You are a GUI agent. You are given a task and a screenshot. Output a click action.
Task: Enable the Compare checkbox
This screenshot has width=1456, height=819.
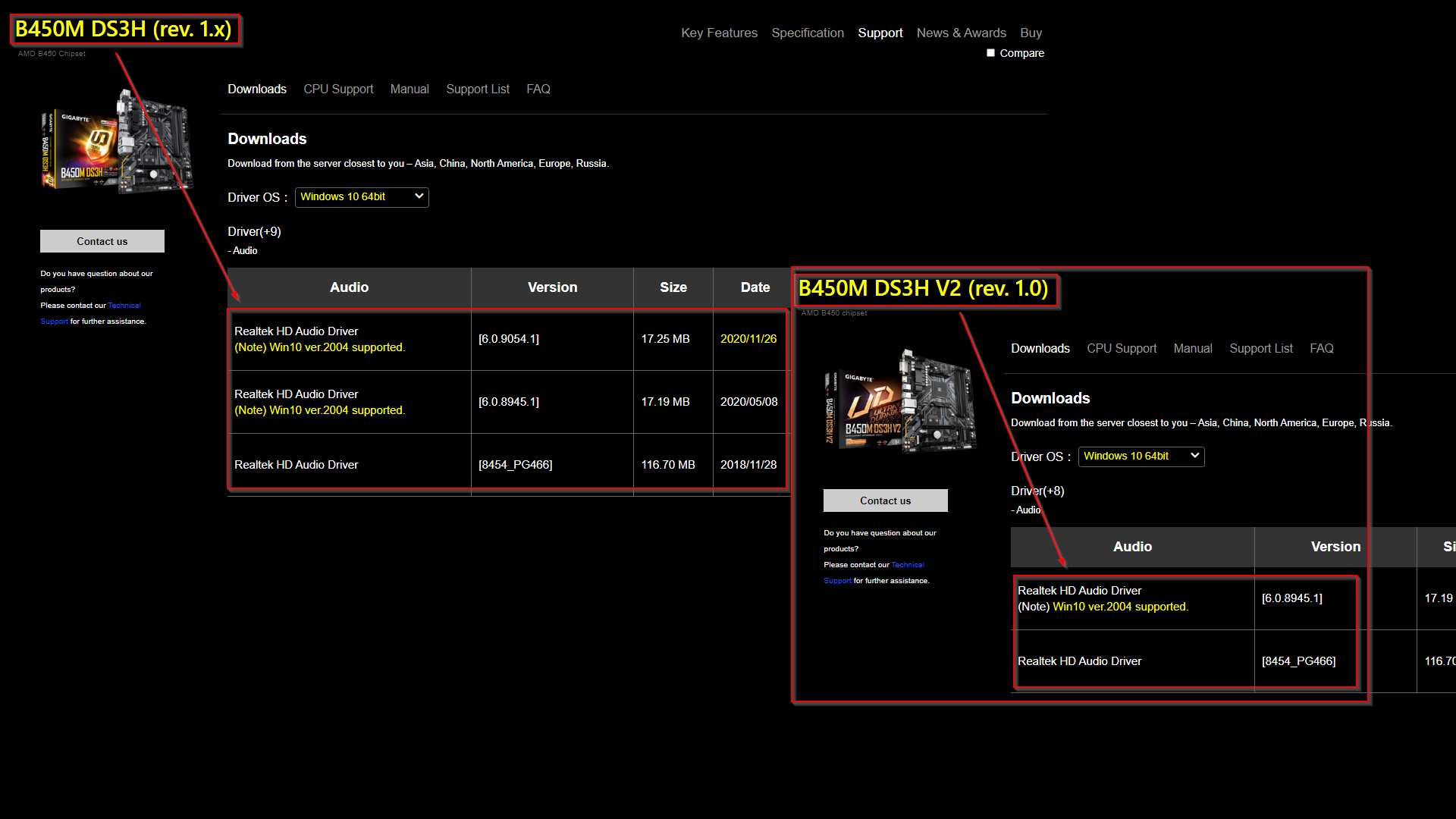[x=990, y=53]
